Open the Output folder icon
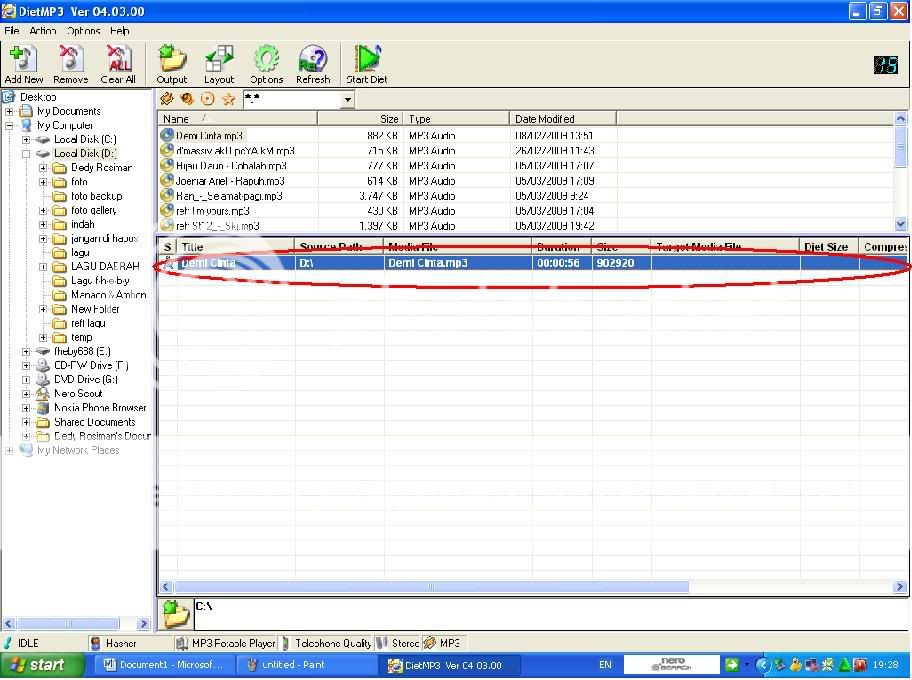 point(171,62)
